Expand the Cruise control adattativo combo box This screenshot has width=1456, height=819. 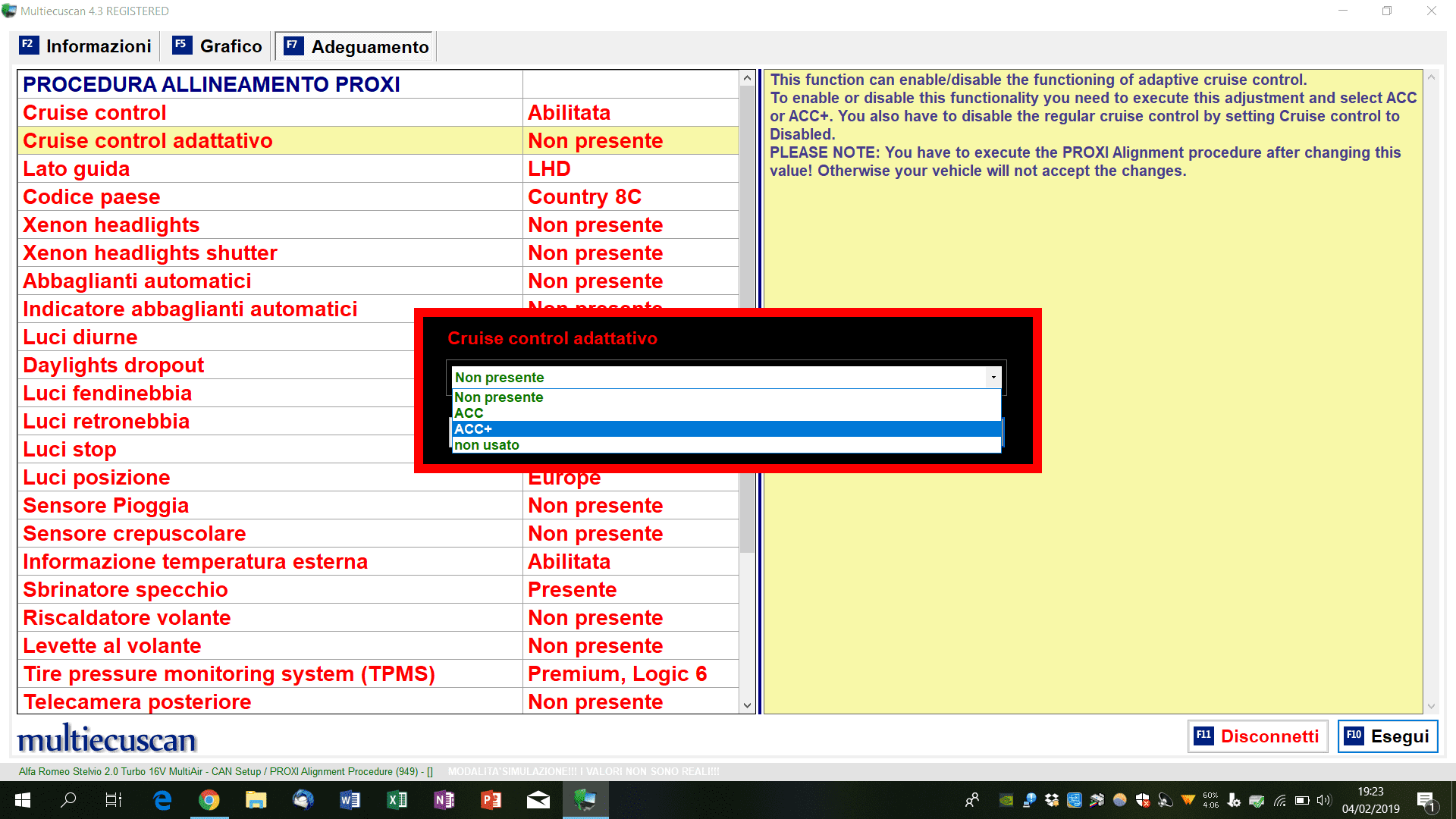coord(993,377)
